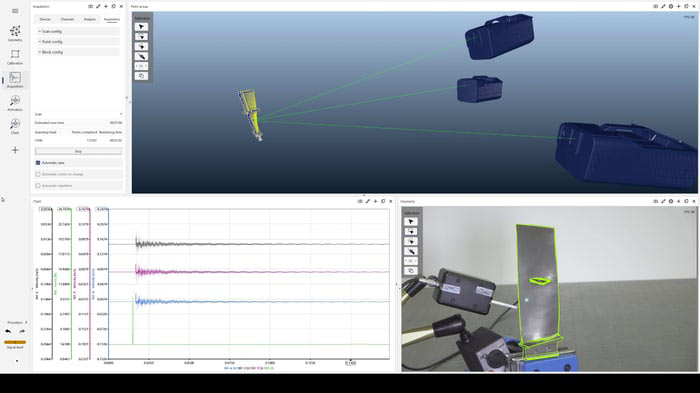Select the diagonal line tool in the Point group view
700x393 pixels.
click(142, 56)
